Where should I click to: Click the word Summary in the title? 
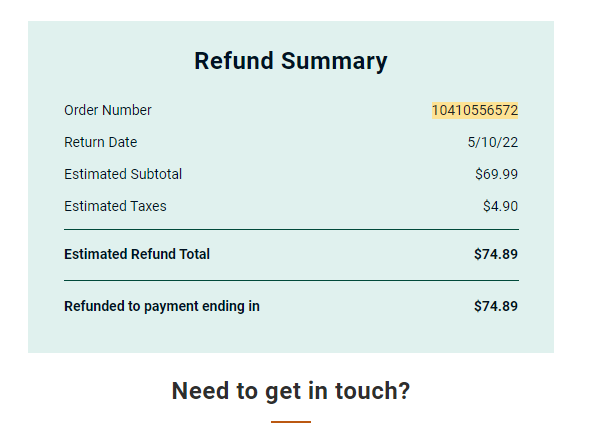pyautogui.click(x=334, y=61)
